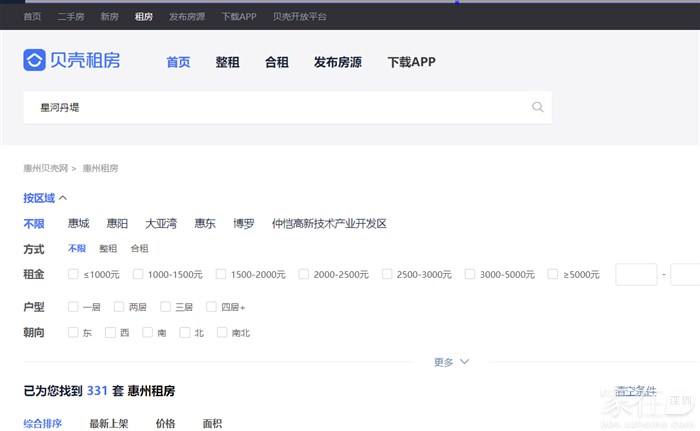
Task: Enable the 两居 room type checkbox
Action: pyautogui.click(x=119, y=307)
